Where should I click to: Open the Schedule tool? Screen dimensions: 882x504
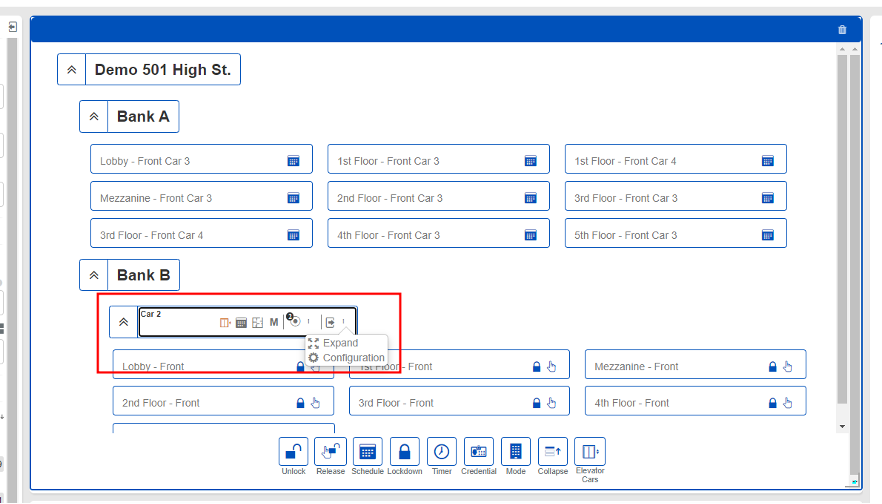(367, 452)
